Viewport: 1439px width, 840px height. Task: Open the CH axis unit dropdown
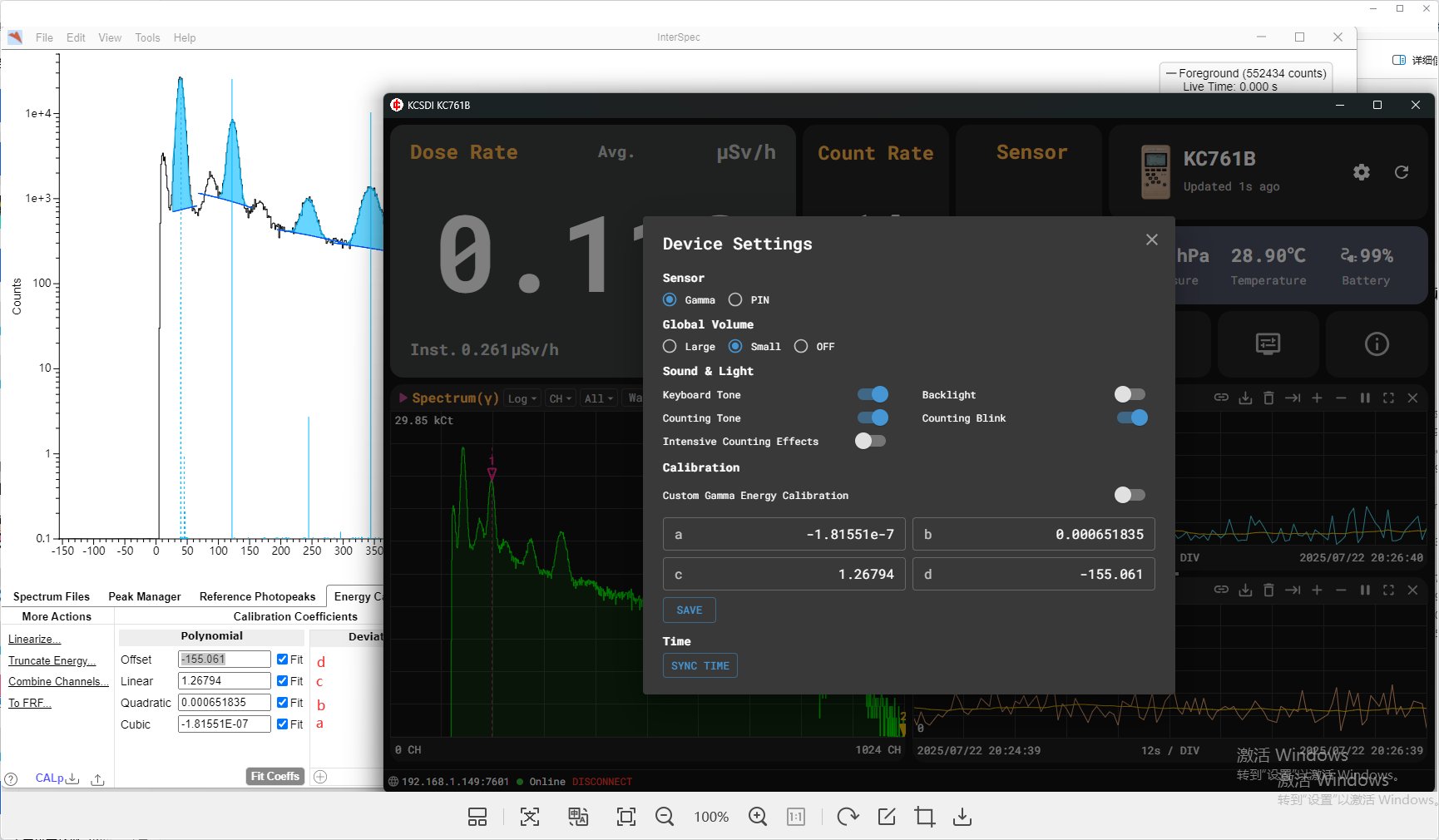click(560, 398)
